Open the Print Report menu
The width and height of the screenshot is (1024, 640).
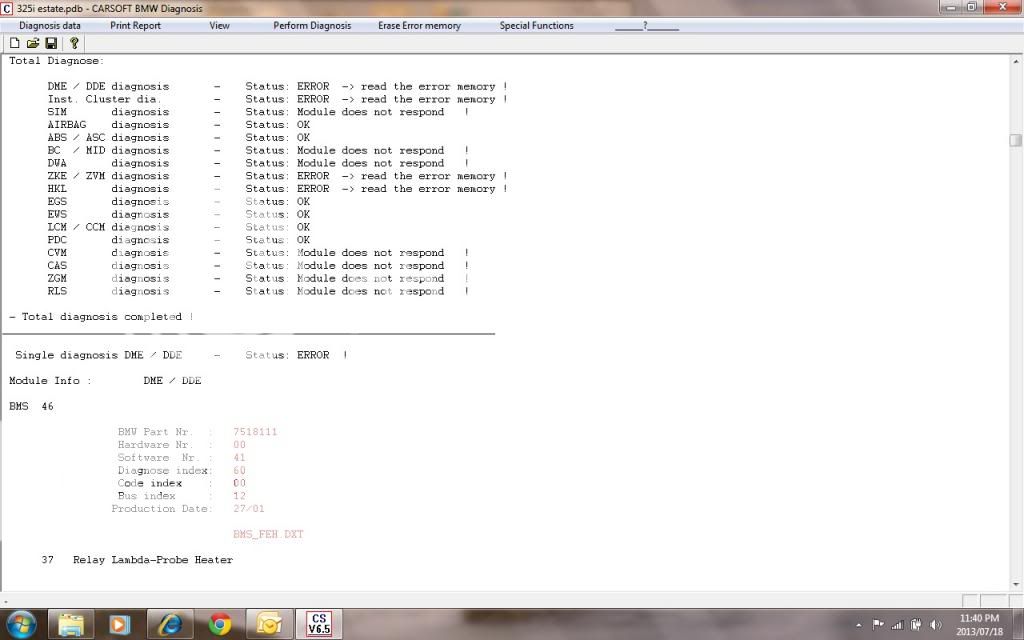(135, 26)
